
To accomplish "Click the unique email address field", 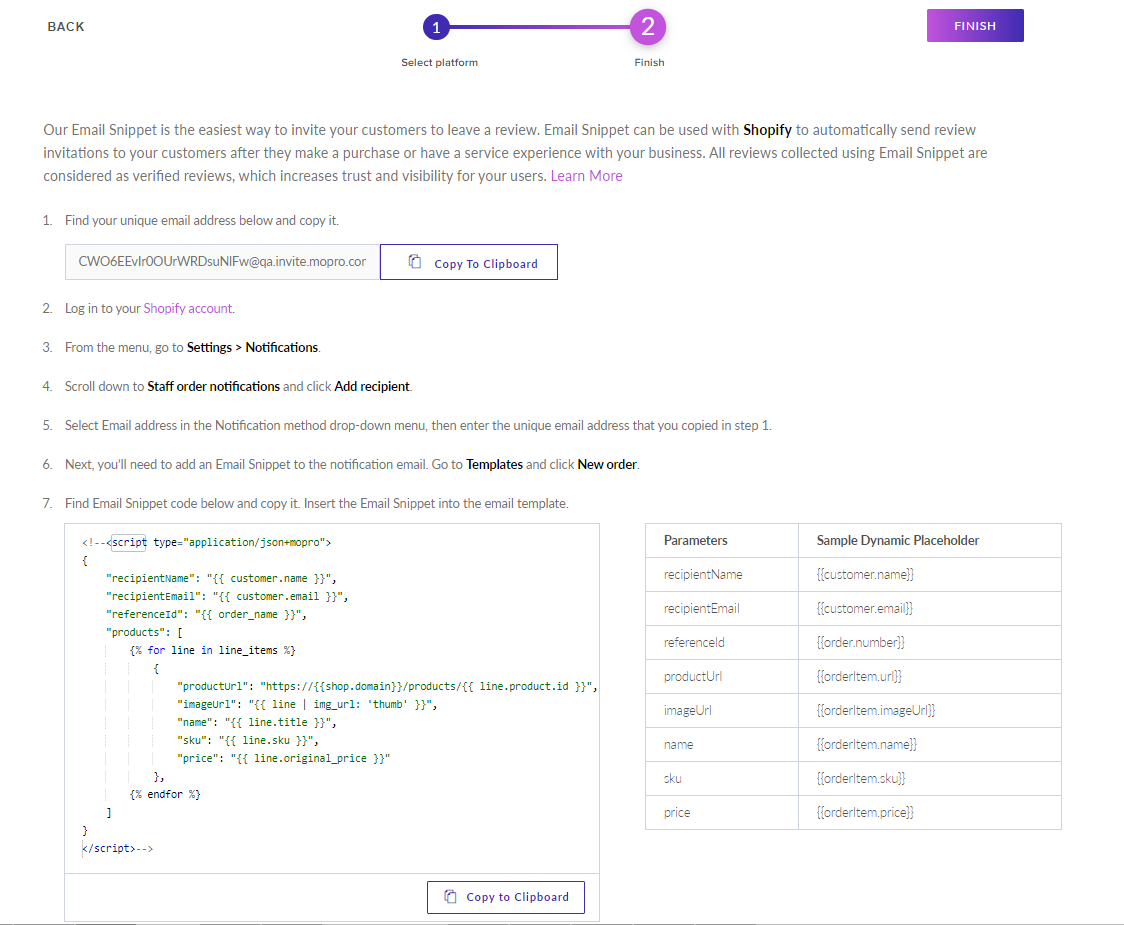I will coord(222,262).
